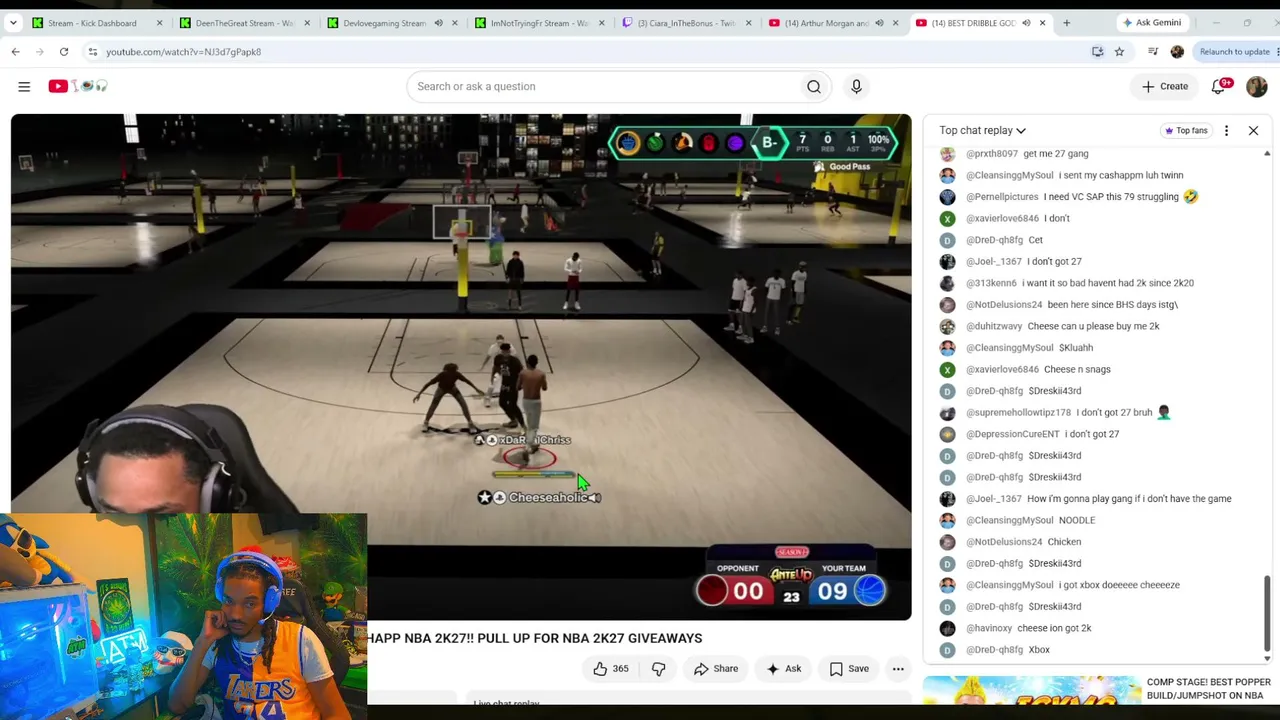The height and width of the screenshot is (720, 1280).
Task: Mute the Devlovegaming Stream tab audio
Action: point(438,23)
